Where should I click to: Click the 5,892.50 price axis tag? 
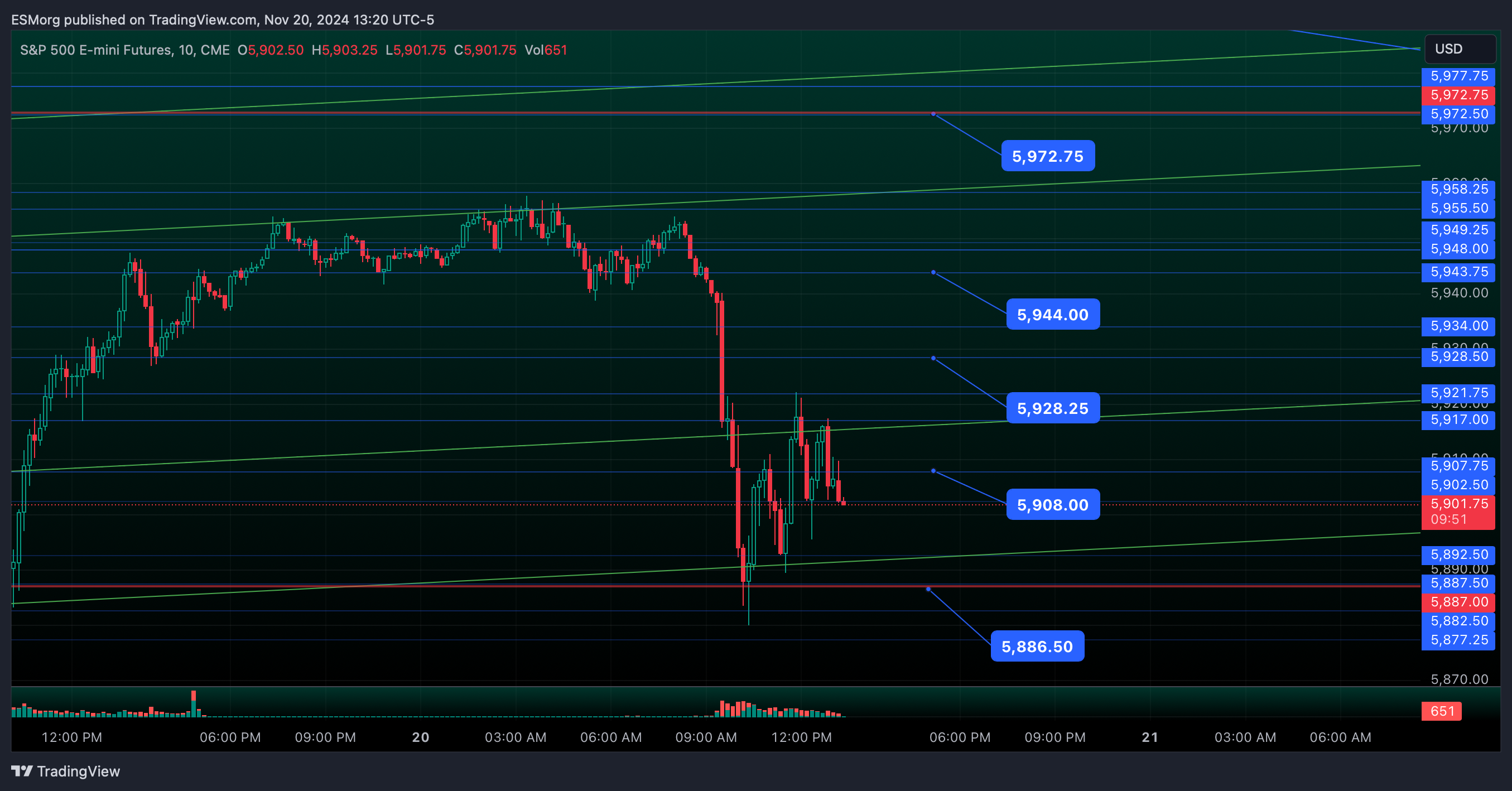pos(1458,555)
